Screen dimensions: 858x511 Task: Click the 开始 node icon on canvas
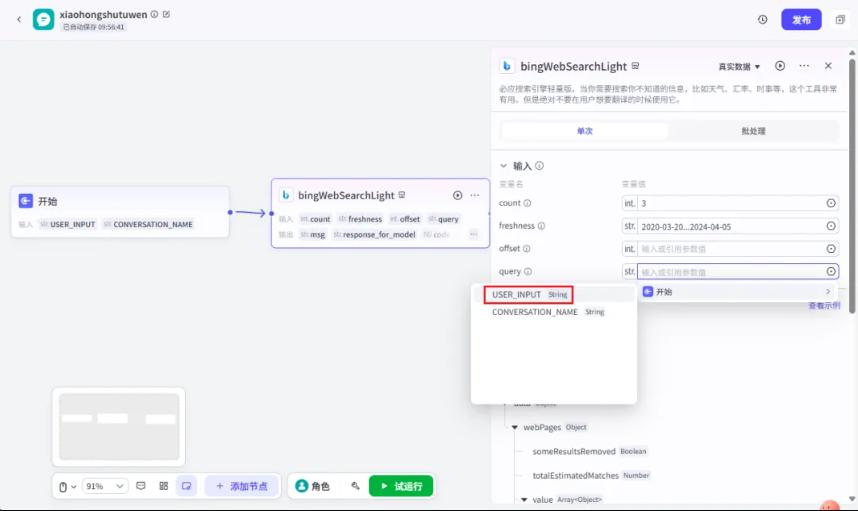click(26, 201)
